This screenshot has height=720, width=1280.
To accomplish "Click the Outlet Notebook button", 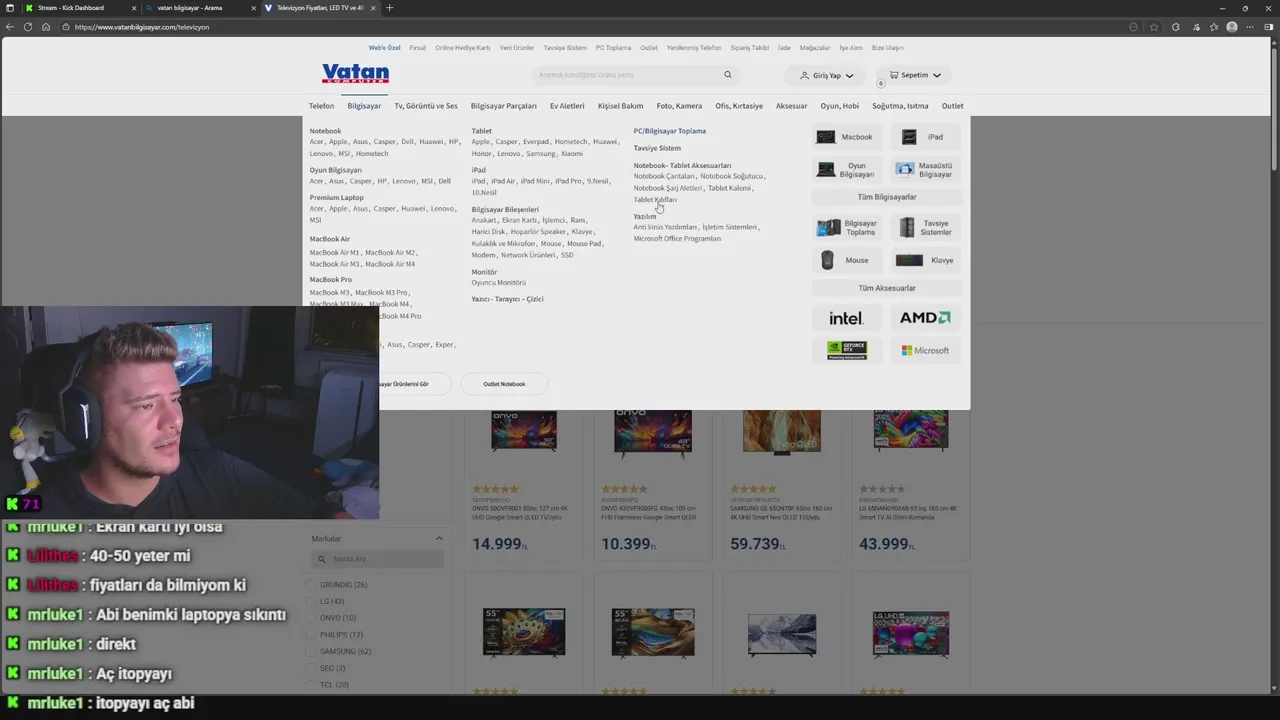I will point(504,384).
